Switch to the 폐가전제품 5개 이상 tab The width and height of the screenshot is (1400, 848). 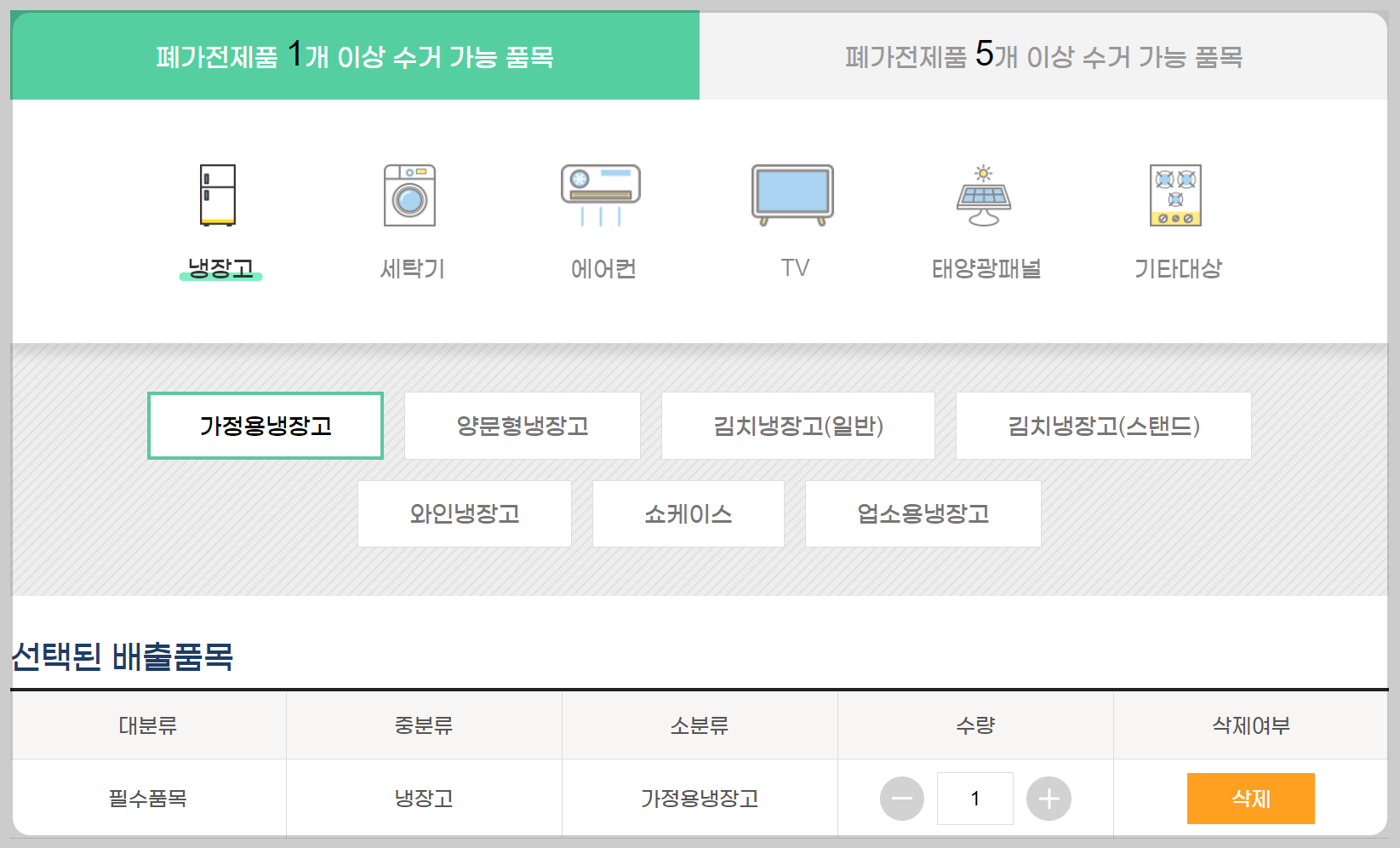1043,54
